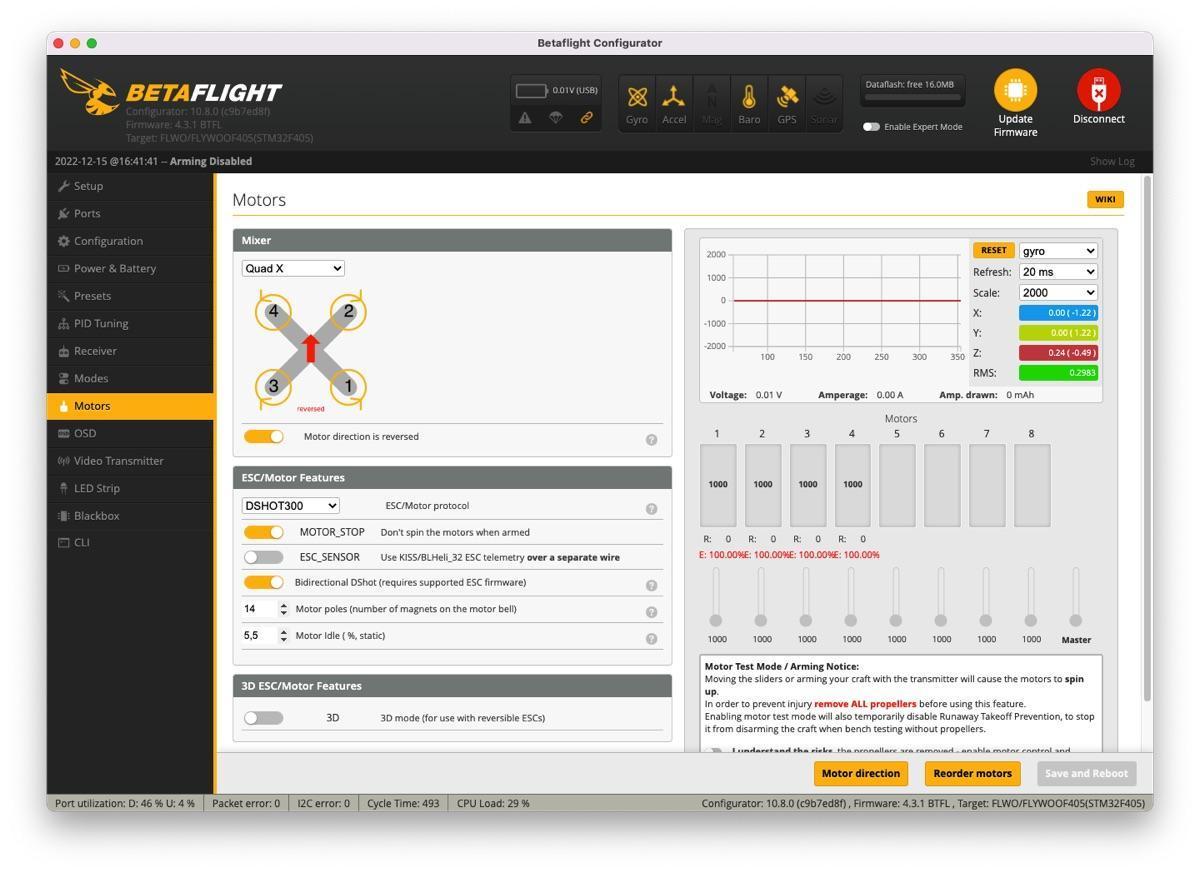Open help for Motor poles
The height and width of the screenshot is (873, 1200).
coord(651,611)
